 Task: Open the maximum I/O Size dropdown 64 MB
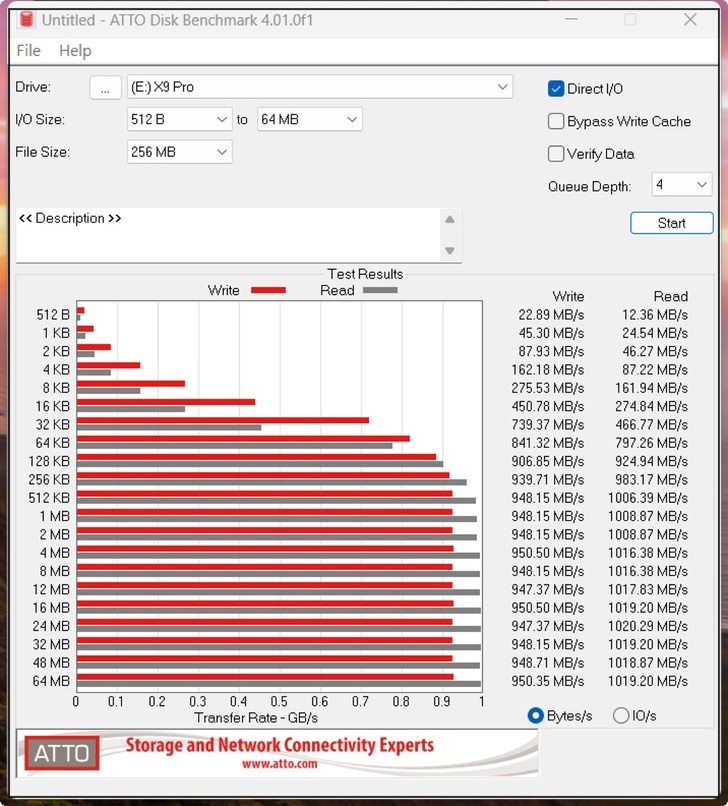coord(310,119)
